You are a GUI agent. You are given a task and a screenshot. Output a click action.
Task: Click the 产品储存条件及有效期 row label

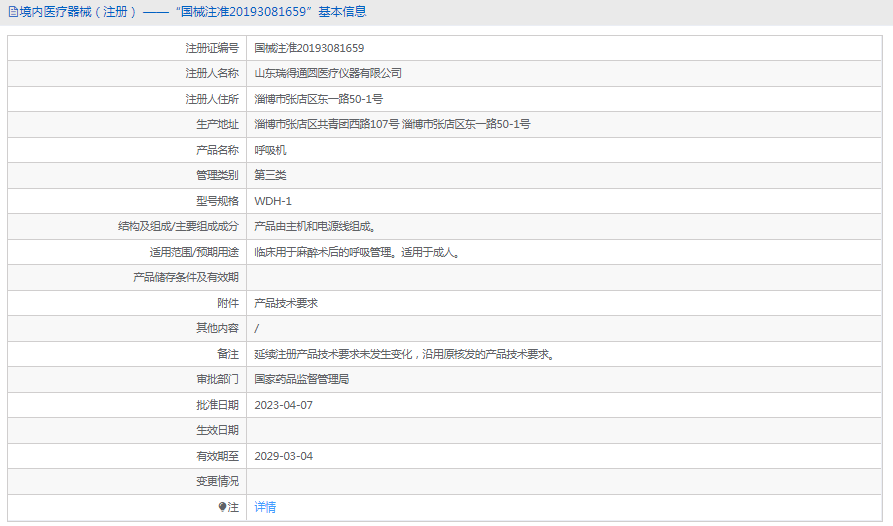(186, 277)
